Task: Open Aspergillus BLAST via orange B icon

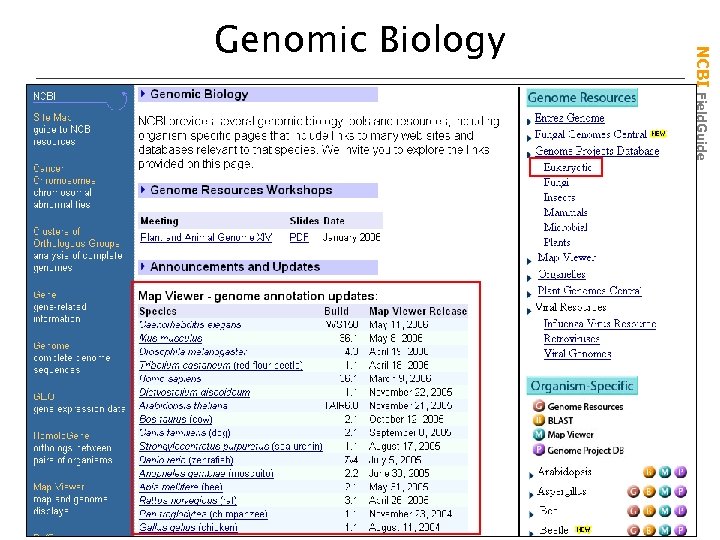Action: tap(649, 492)
